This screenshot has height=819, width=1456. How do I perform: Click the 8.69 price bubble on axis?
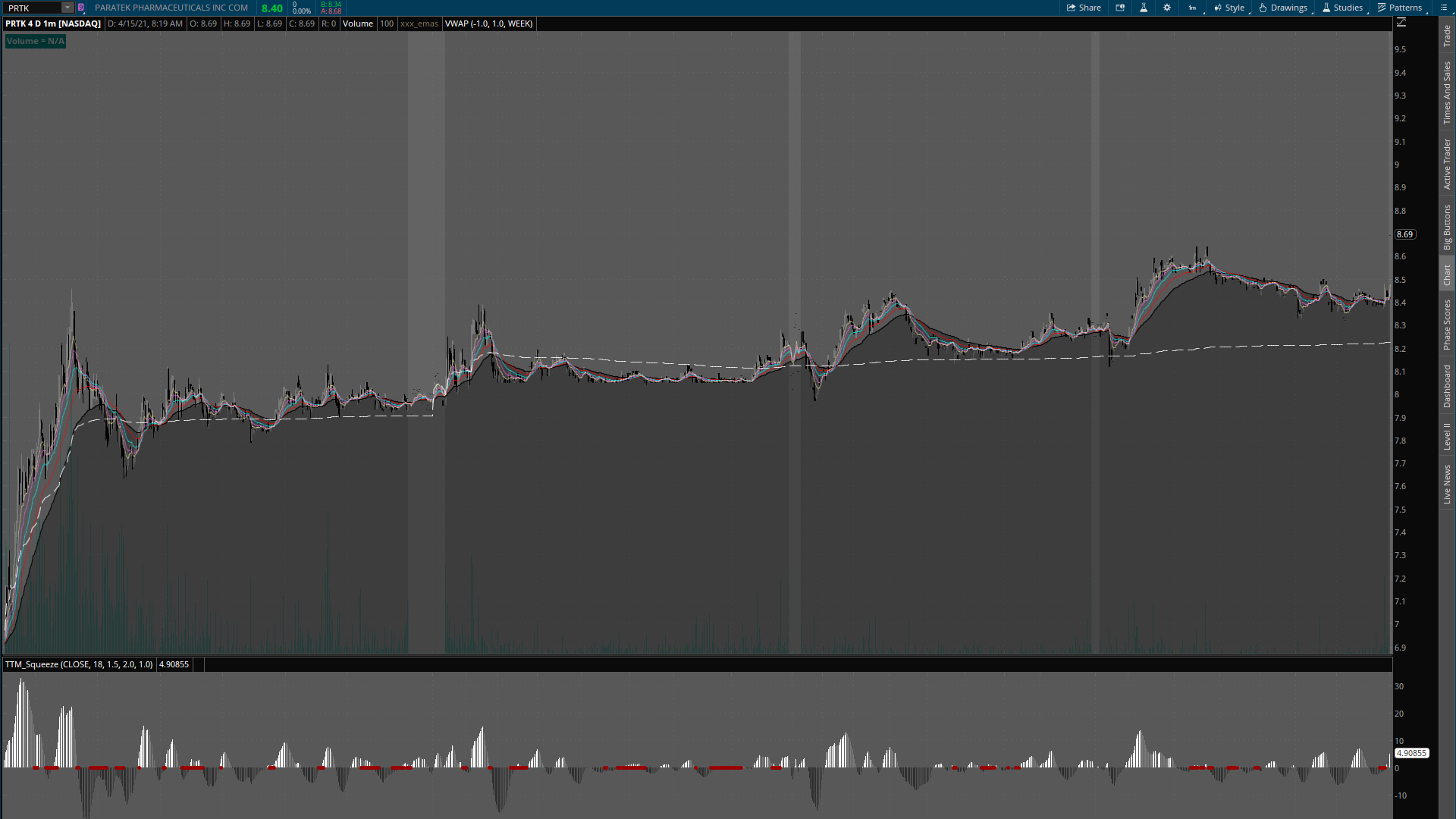pos(1404,234)
